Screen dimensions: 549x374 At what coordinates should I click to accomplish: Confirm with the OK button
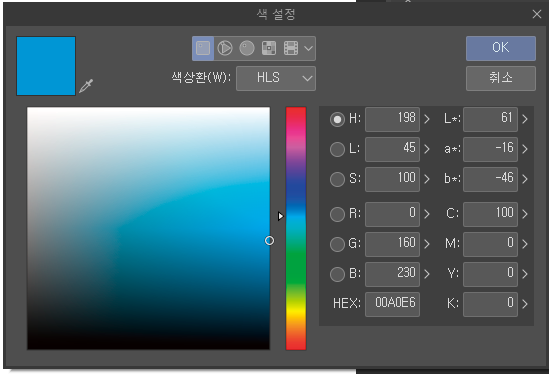[x=501, y=48]
